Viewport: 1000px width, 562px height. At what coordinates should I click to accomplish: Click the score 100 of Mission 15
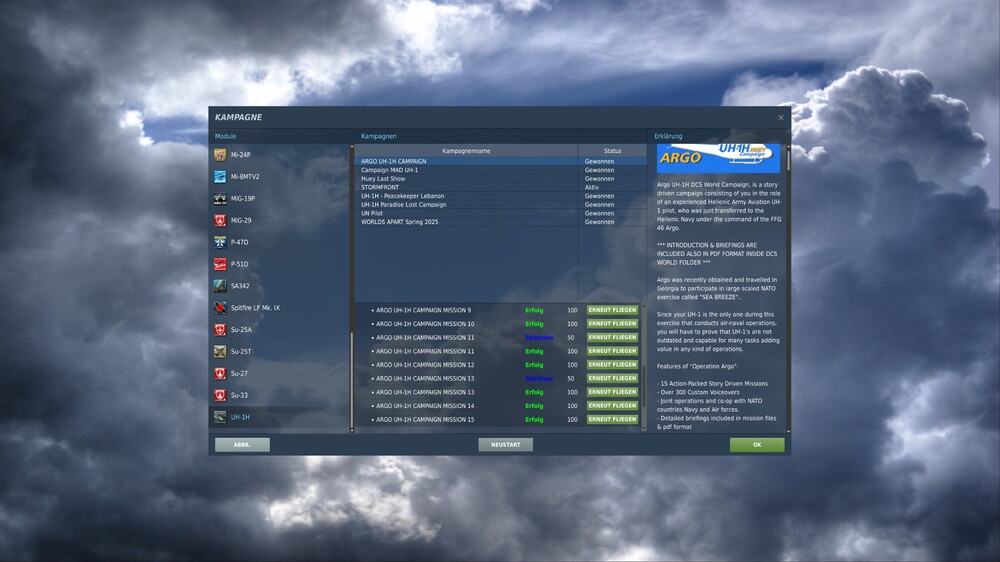click(572, 420)
